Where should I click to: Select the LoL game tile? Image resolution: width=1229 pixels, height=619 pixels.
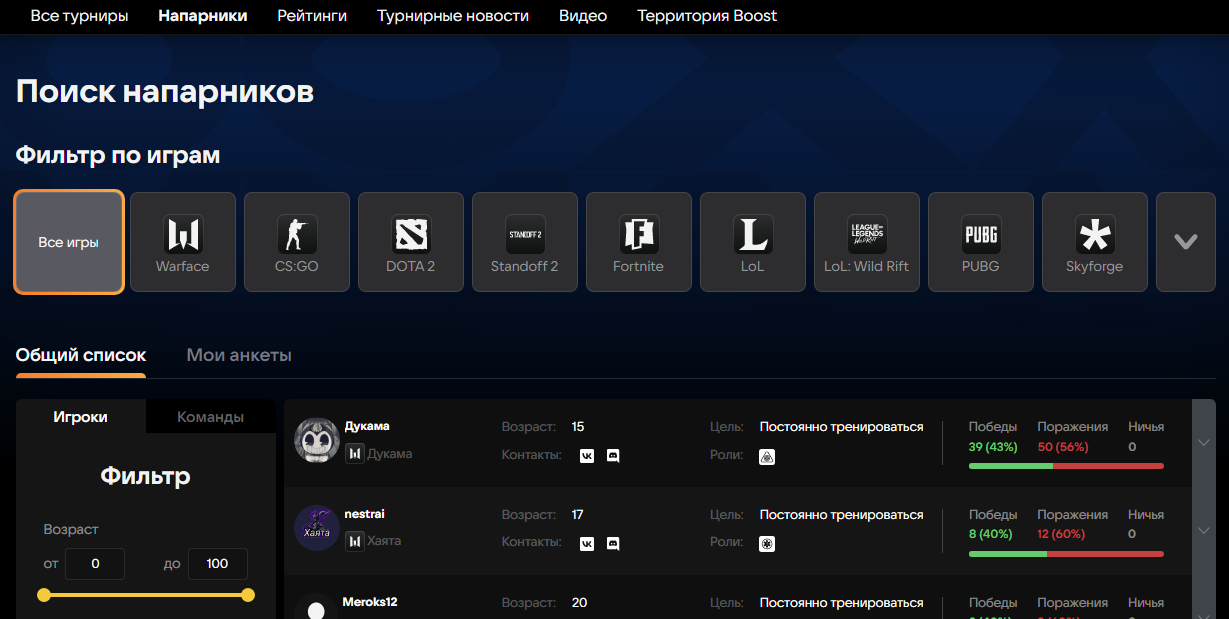pos(753,242)
